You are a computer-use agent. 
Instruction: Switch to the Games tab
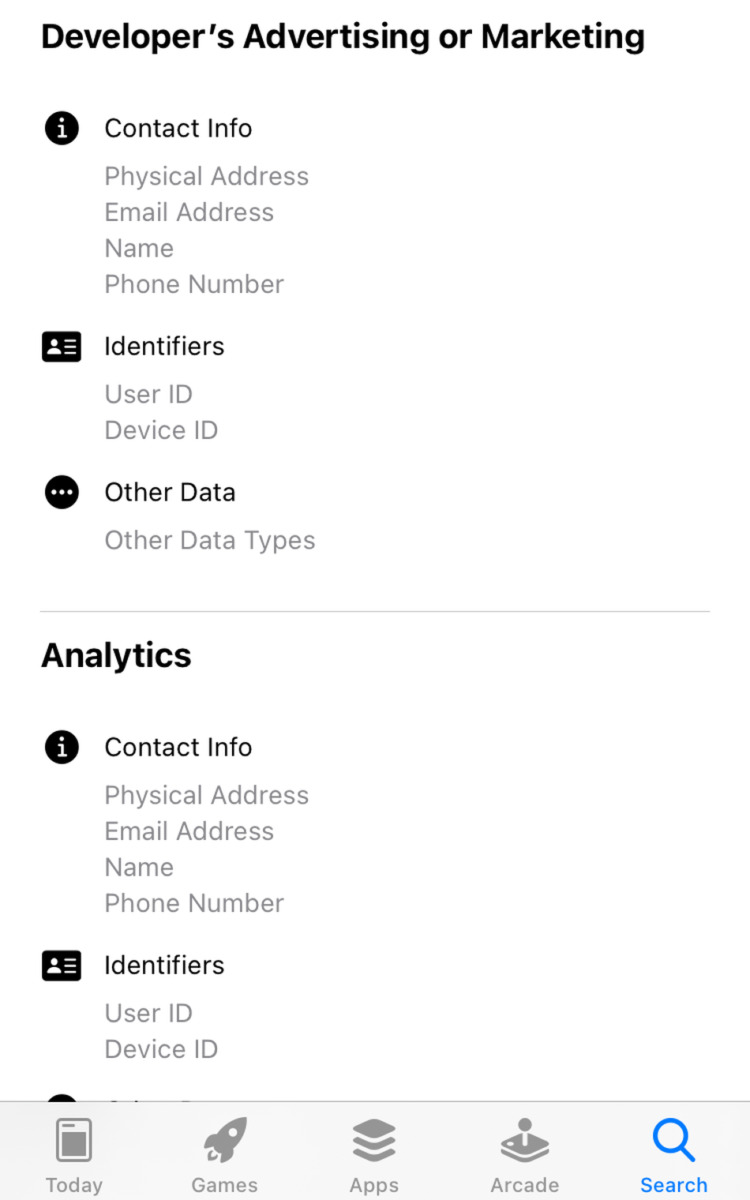(x=224, y=1156)
